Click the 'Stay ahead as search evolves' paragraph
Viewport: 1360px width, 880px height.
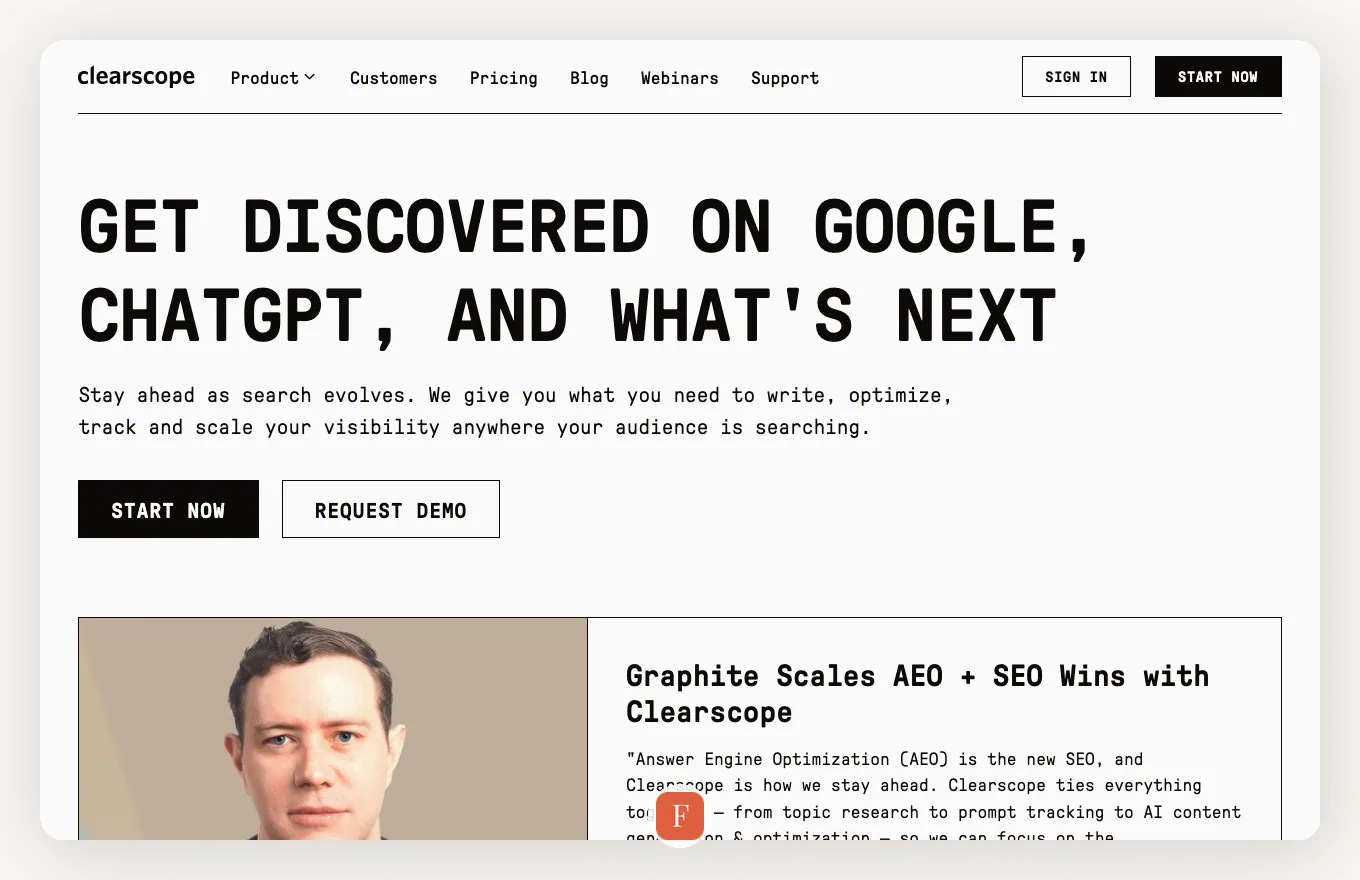click(515, 411)
